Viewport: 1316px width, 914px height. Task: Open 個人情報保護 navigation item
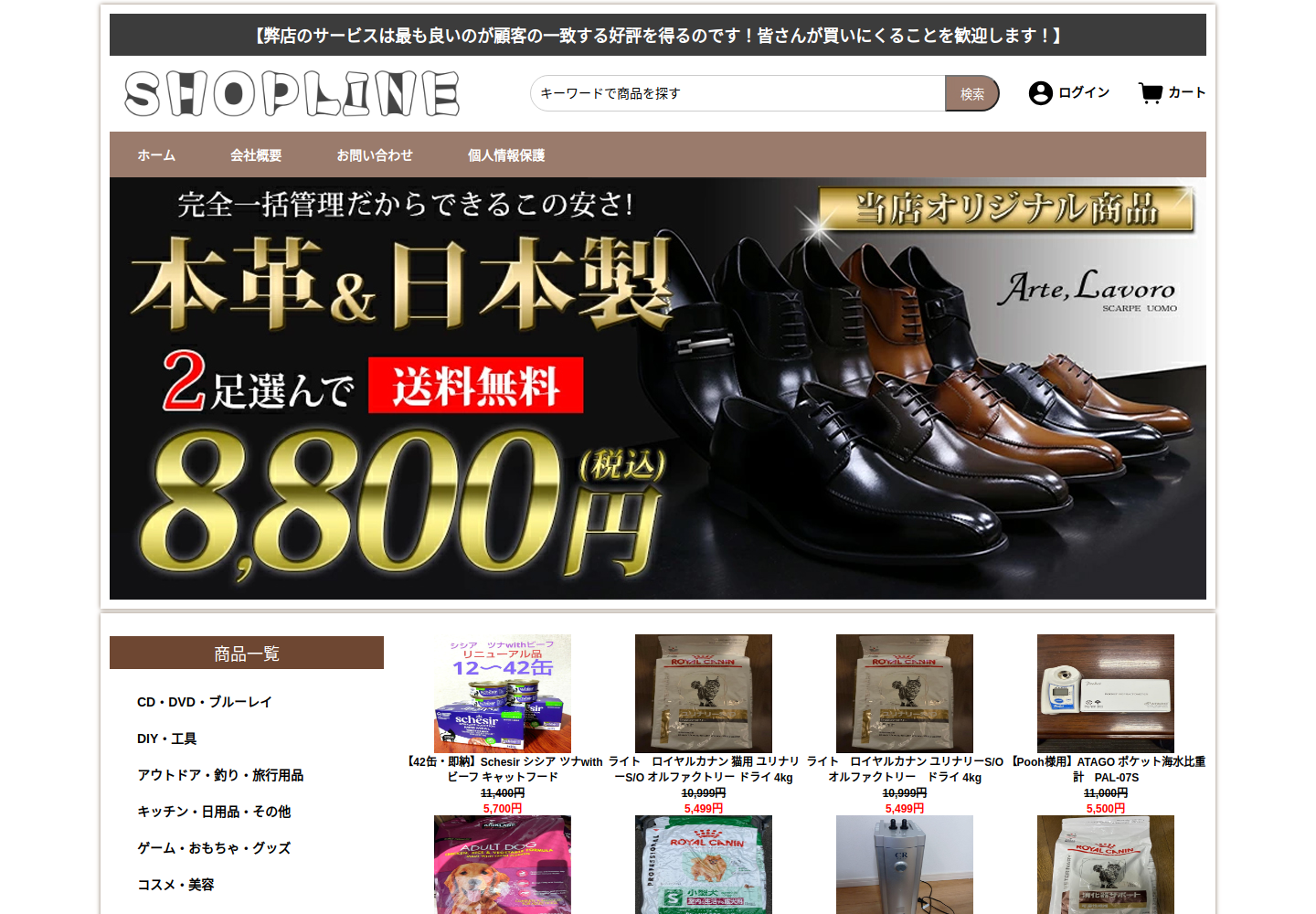coord(506,155)
